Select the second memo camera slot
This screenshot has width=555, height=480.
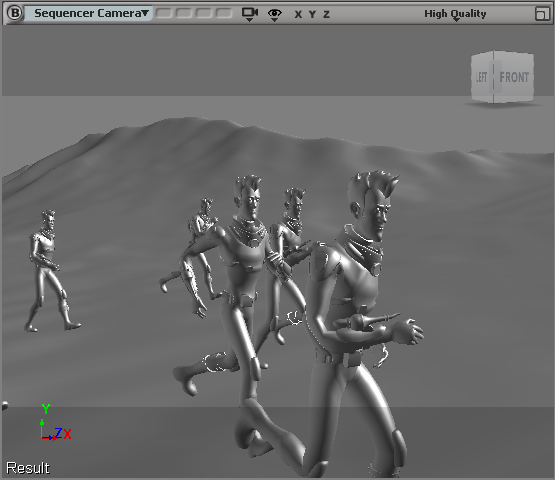click(x=184, y=13)
